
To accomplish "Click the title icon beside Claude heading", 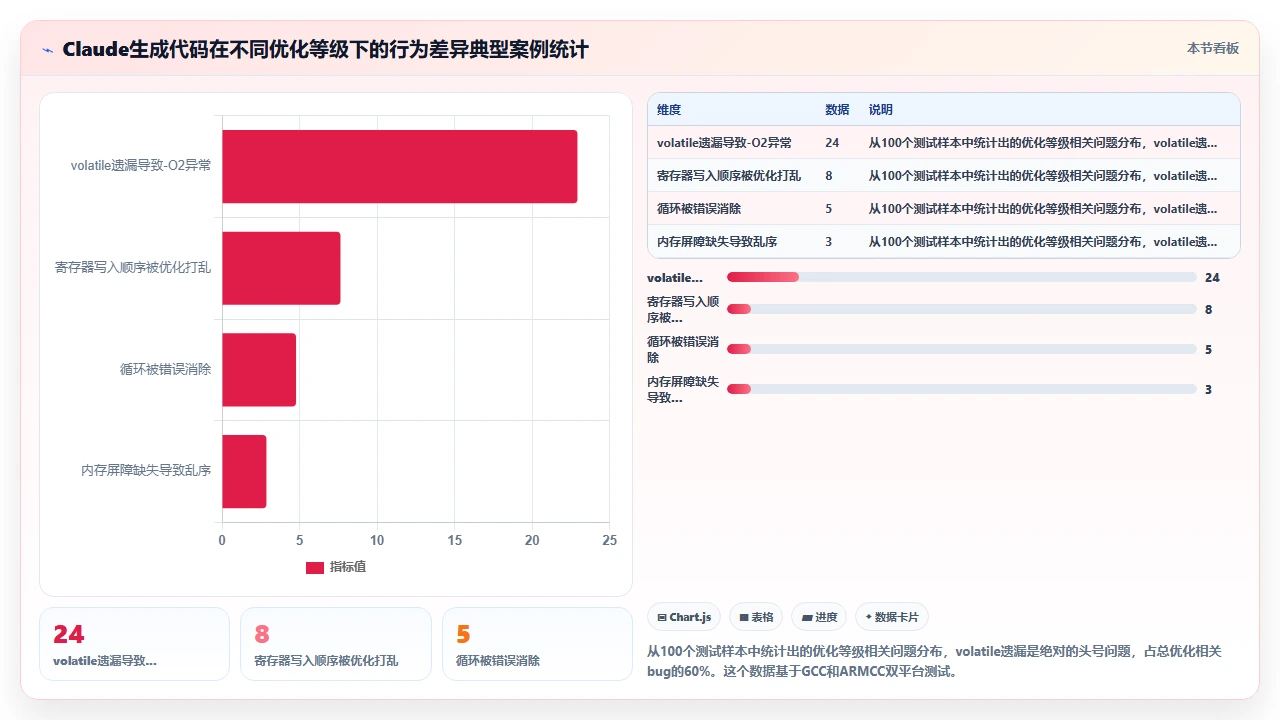I will pyautogui.click(x=47, y=49).
